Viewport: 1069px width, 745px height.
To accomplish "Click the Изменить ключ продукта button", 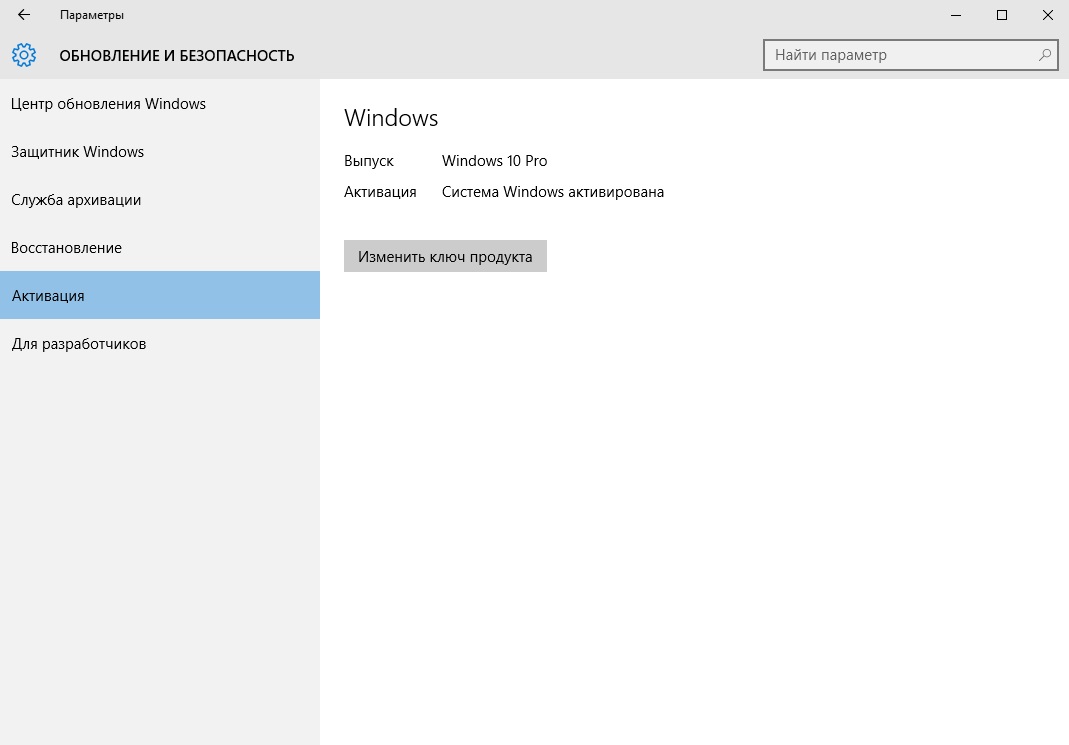I will click(445, 256).
